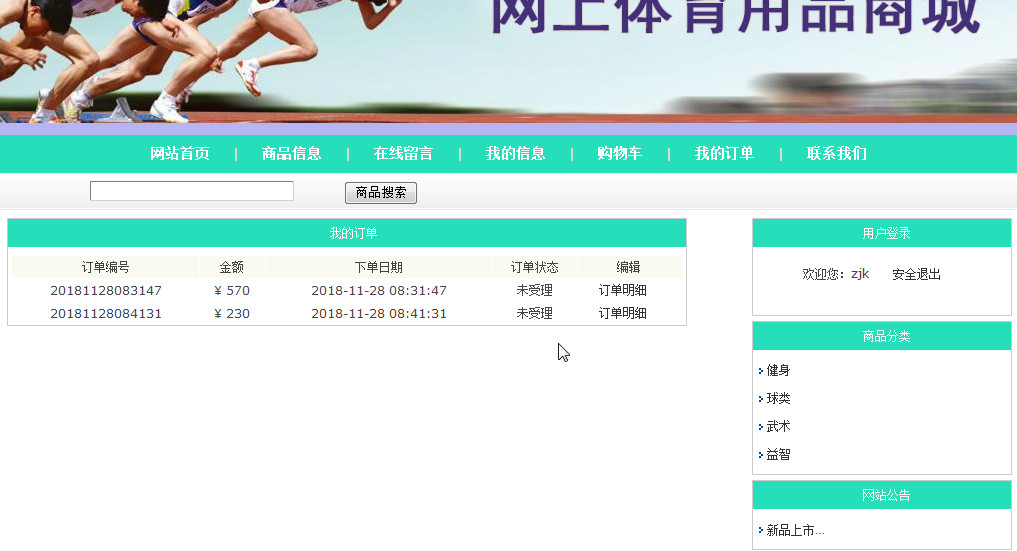Click the bullet arrow before 武术
This screenshot has width=1017, height=551.
tap(761, 427)
